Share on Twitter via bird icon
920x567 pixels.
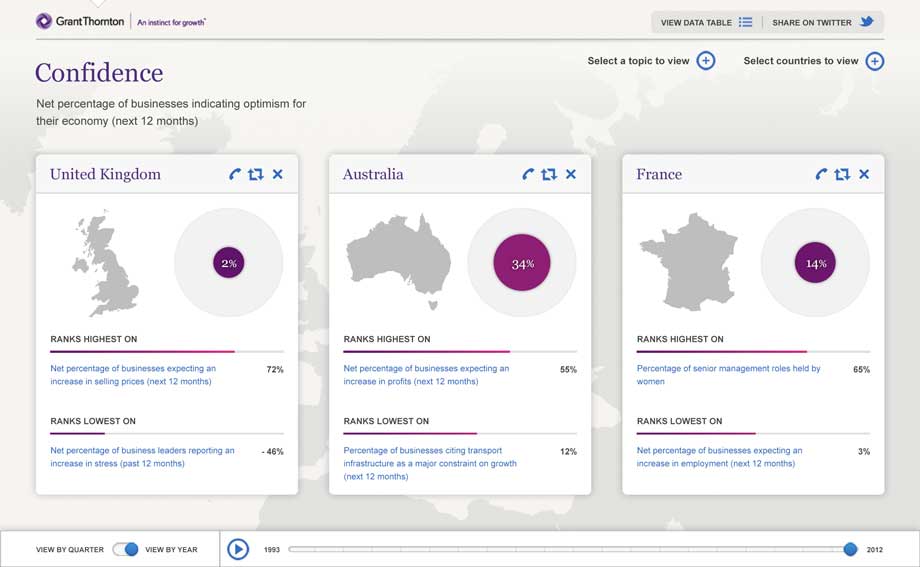coord(866,22)
